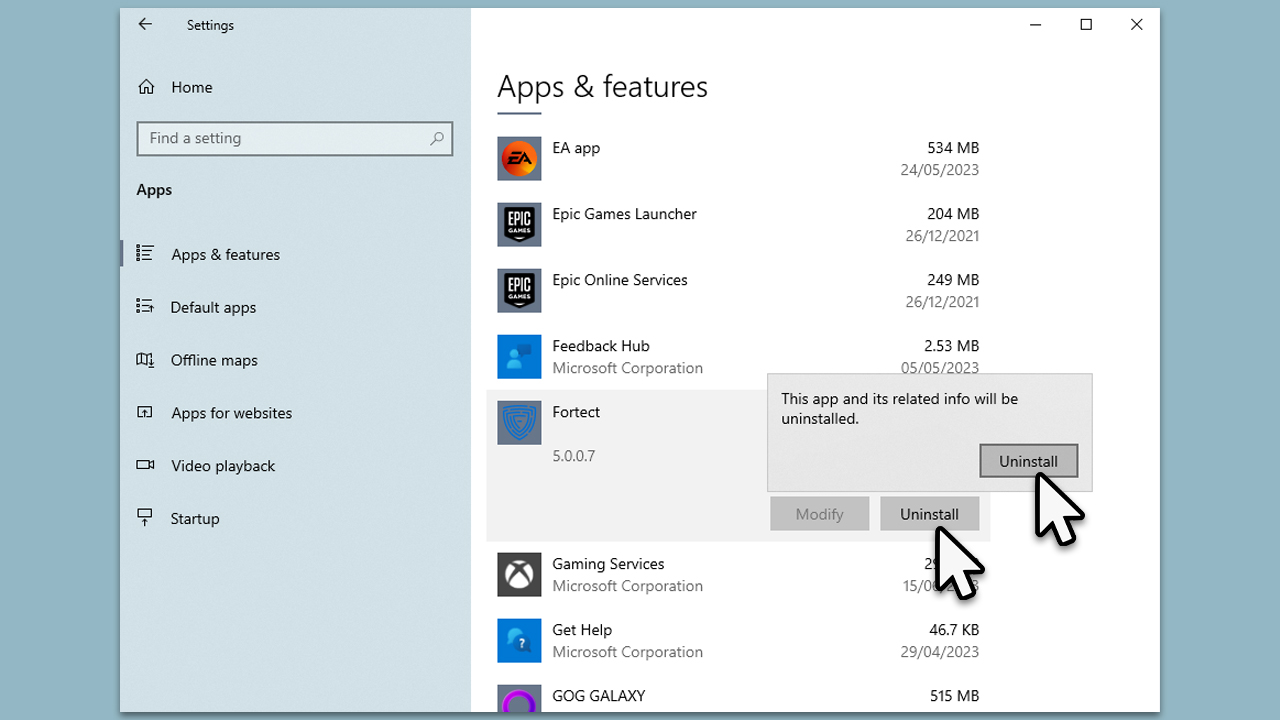Confirm Uninstall in the popup
The width and height of the screenshot is (1280, 720).
[1028, 461]
